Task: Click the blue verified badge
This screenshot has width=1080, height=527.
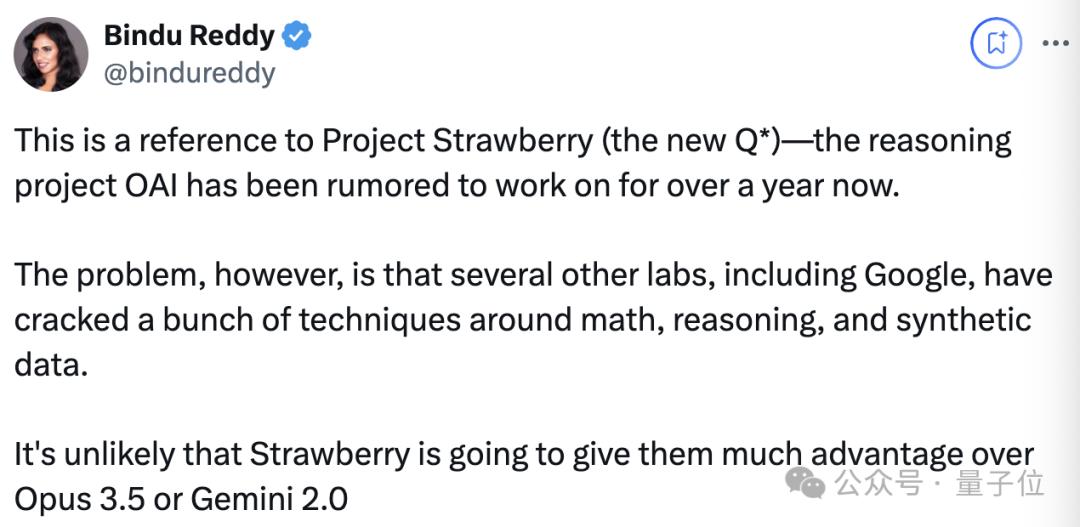Action: click(x=296, y=37)
